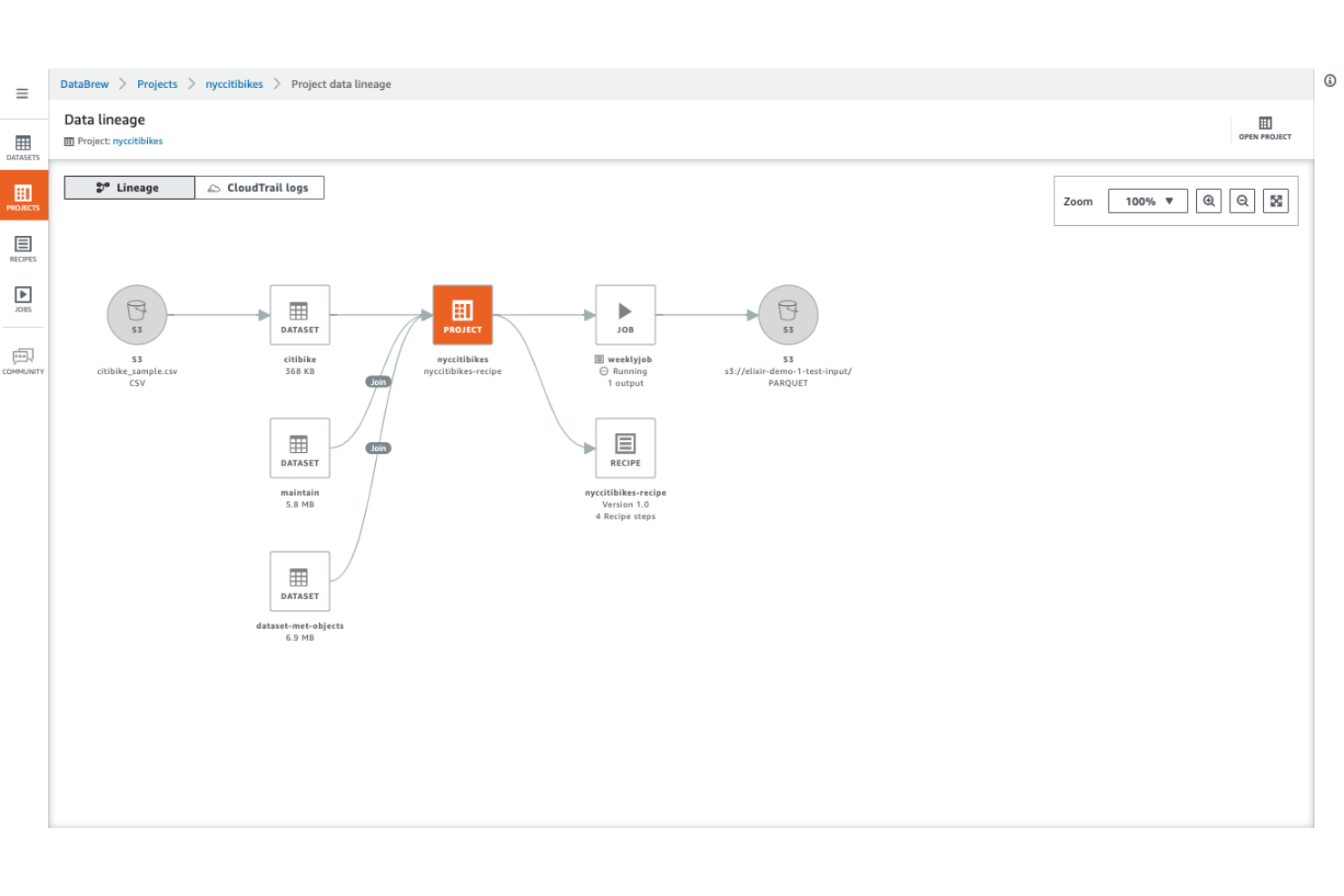Open the Zoom level dropdown
1344x896 pixels.
click(1147, 201)
